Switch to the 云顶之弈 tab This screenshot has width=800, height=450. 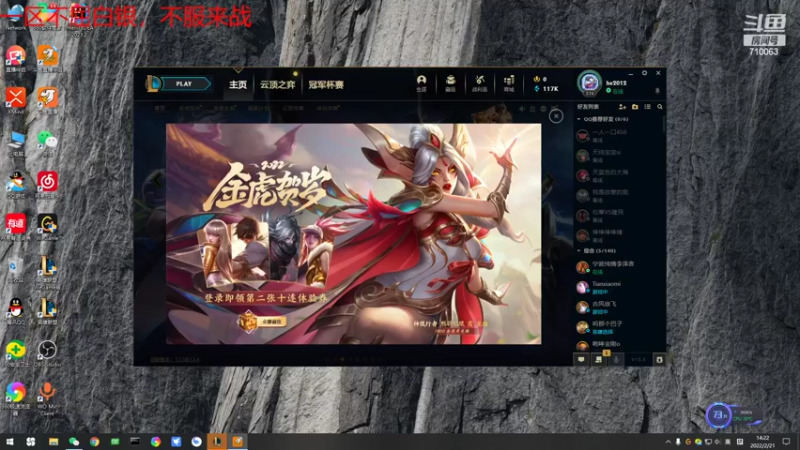[278, 85]
